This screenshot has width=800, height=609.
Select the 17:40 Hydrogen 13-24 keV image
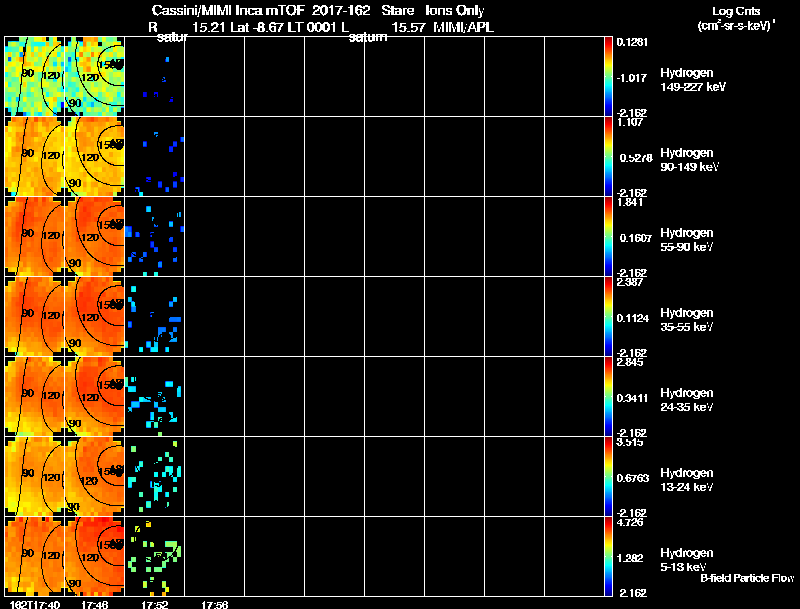tap(35, 476)
